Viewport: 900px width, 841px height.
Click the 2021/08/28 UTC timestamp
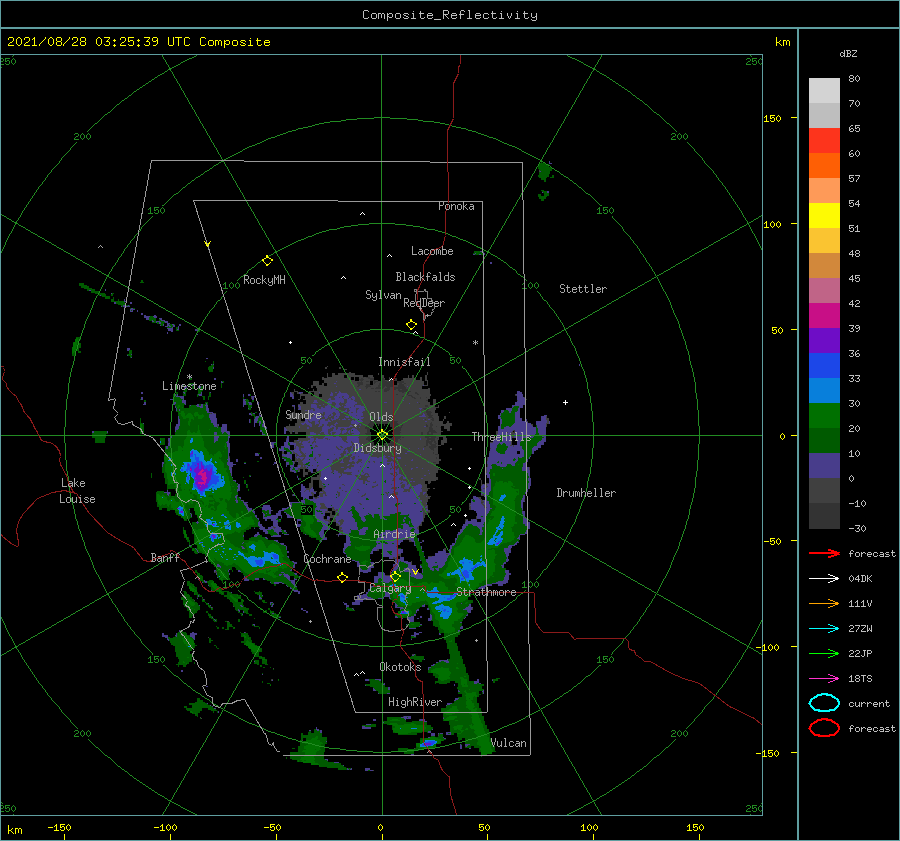(139, 42)
